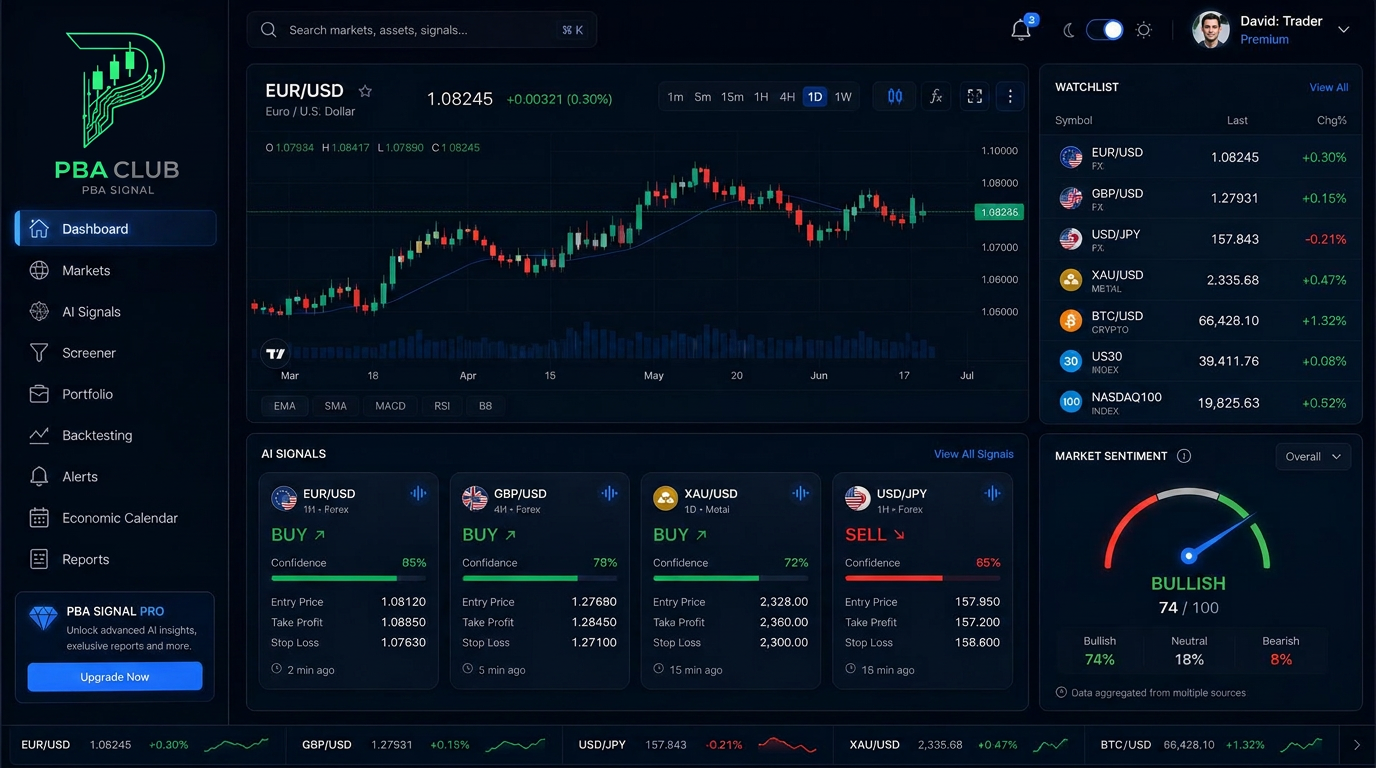Expand chart with the fullscreen icon
The image size is (1376, 768).
coord(974,96)
